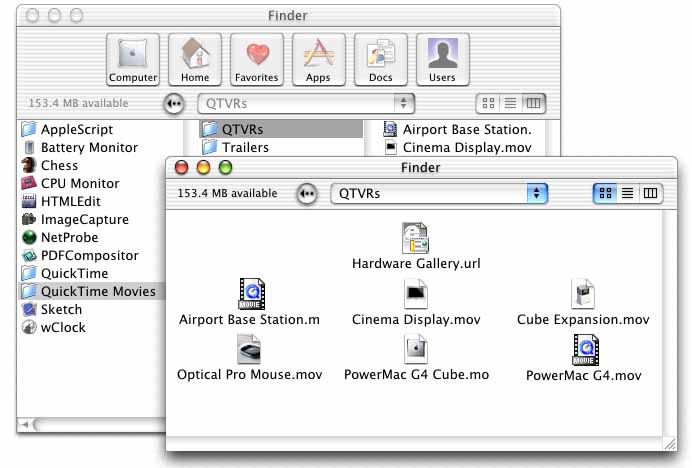Click the front window resize grip corner
The width and height of the screenshot is (692, 468).
670,444
